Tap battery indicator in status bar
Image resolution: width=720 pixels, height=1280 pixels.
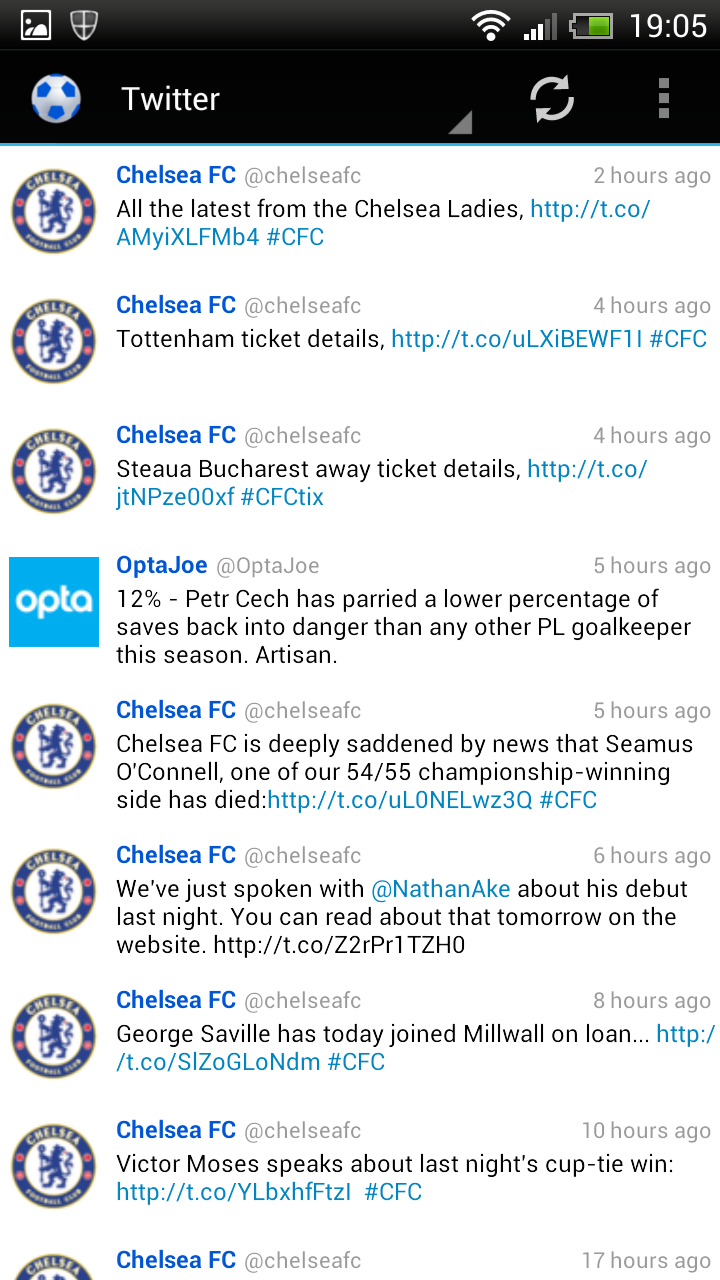point(591,25)
